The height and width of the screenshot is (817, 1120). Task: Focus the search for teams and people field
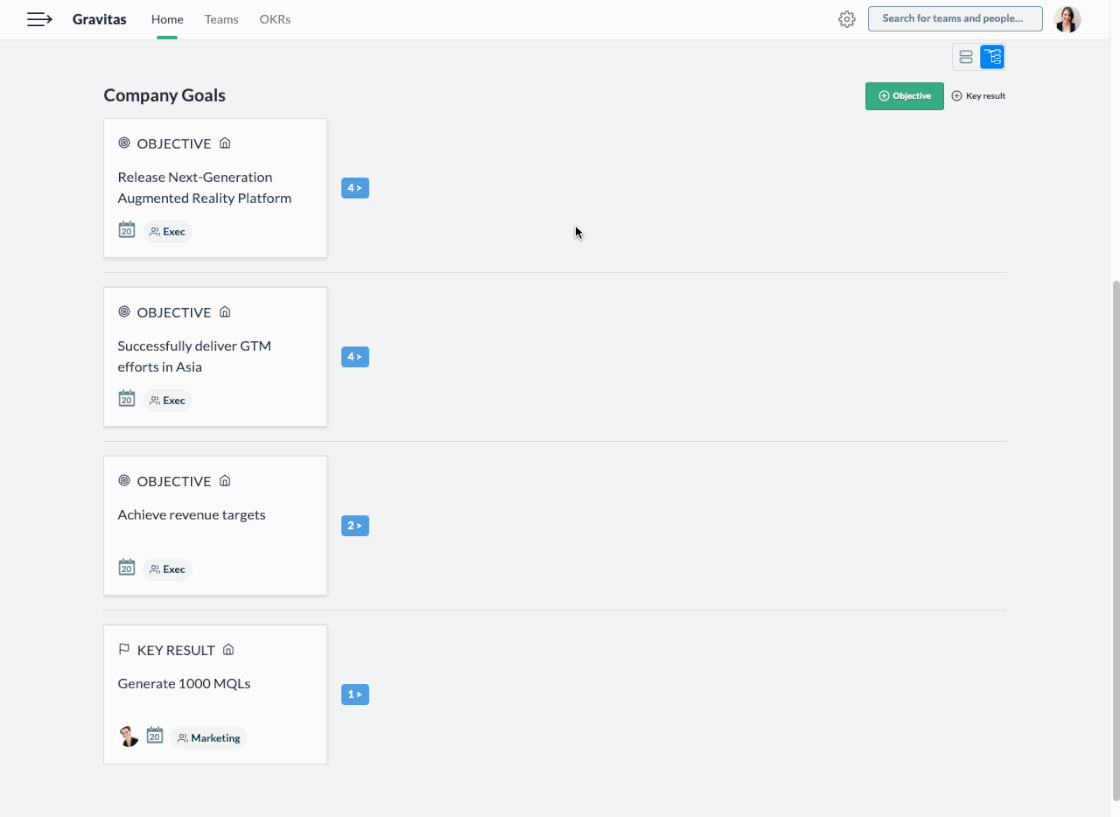(955, 19)
